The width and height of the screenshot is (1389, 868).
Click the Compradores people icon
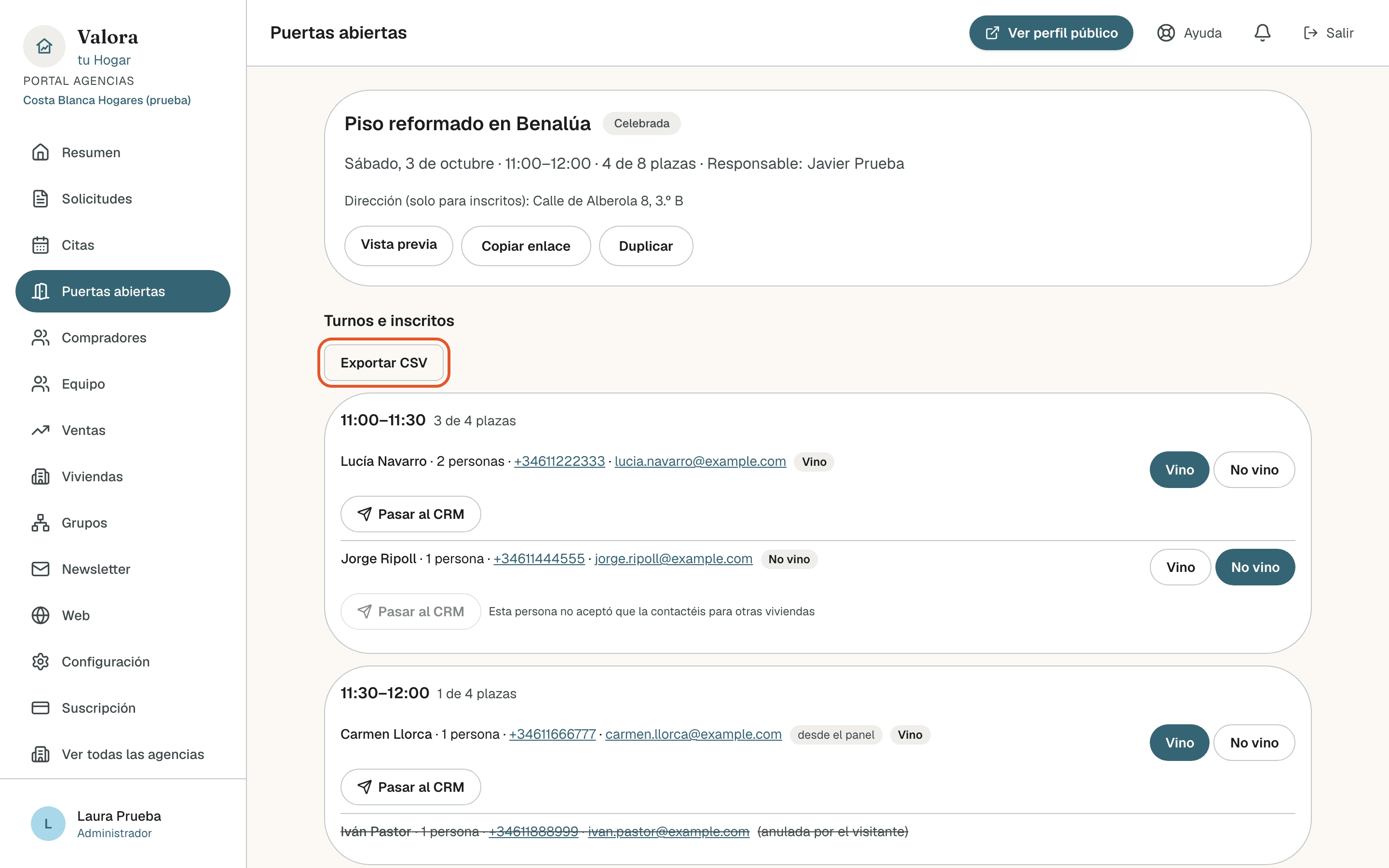[x=40, y=338]
